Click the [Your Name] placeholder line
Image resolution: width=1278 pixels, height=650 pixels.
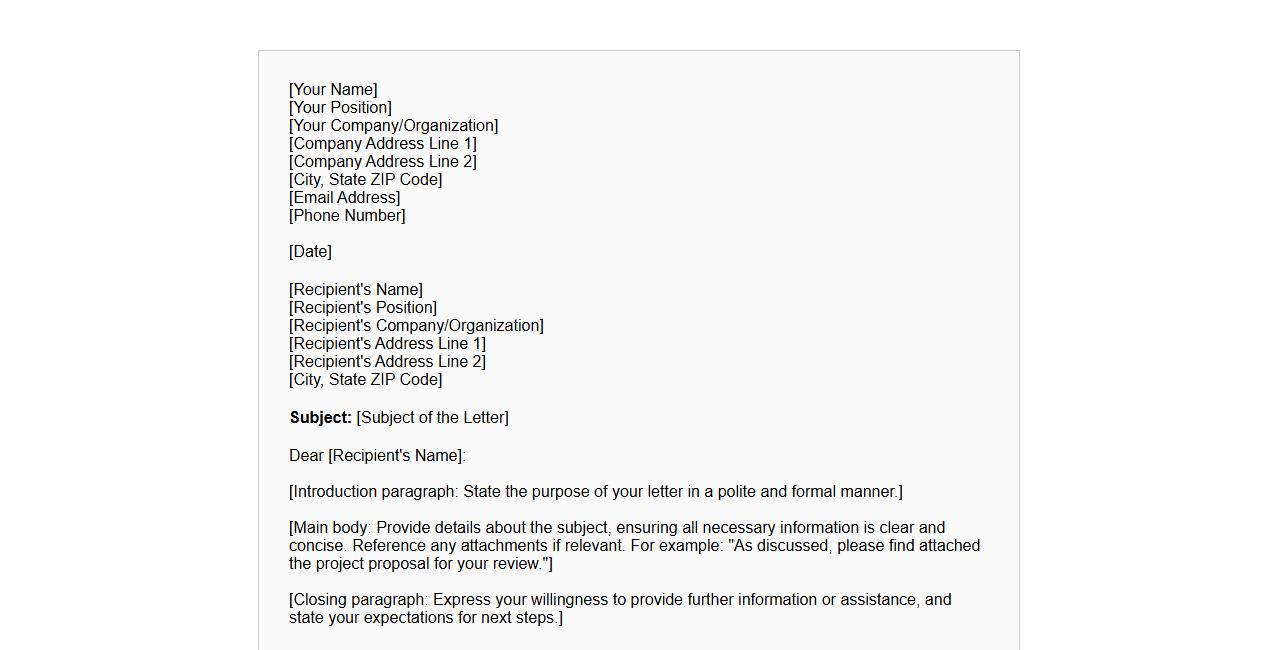pyautogui.click(x=333, y=90)
